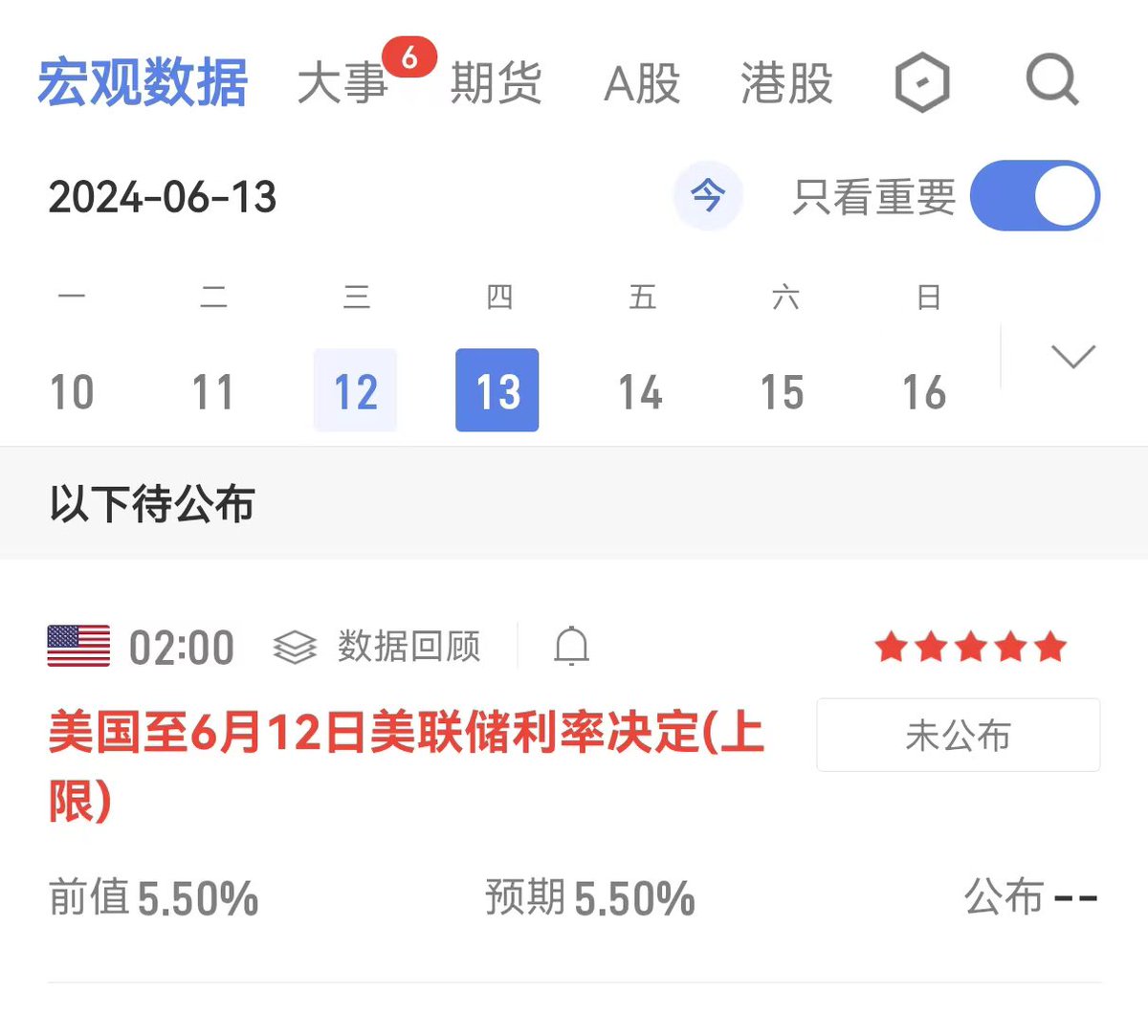The height and width of the screenshot is (1036, 1148).
Task: Open the 期货 tab
Action: click(496, 82)
